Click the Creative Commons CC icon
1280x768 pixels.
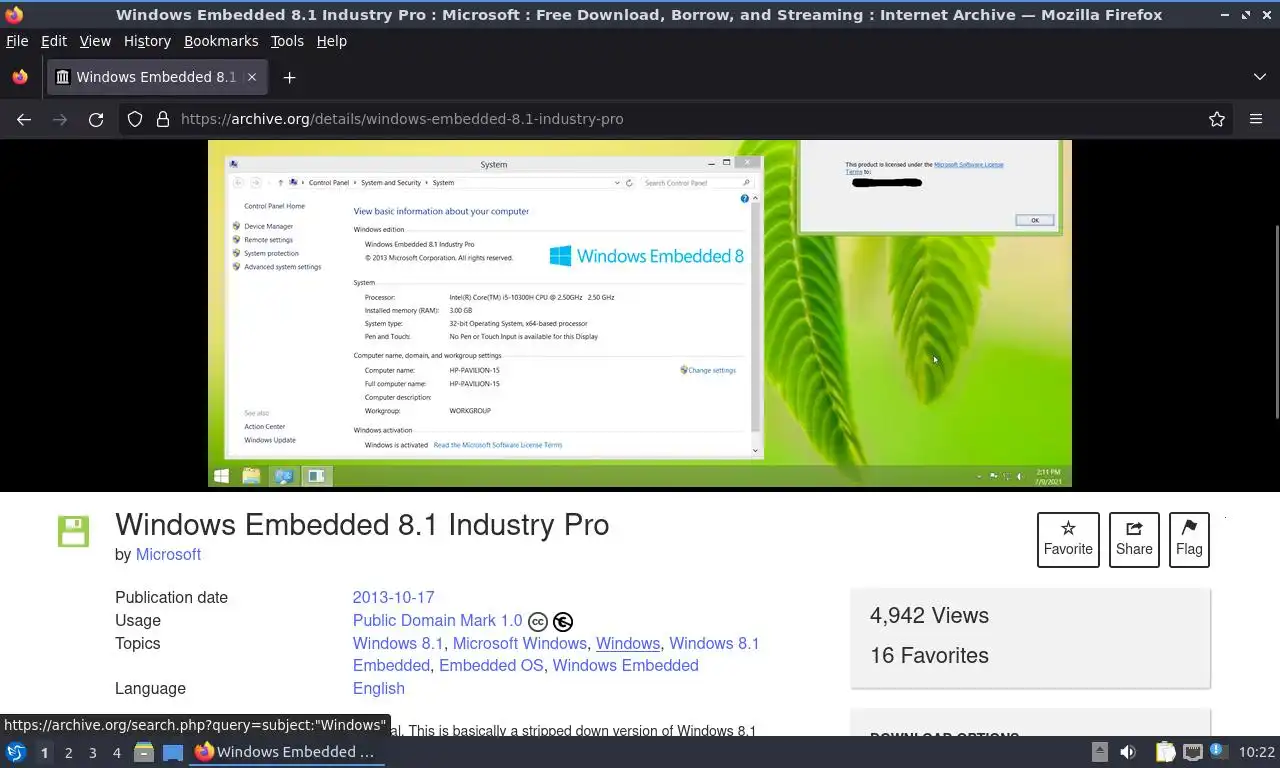(538, 622)
